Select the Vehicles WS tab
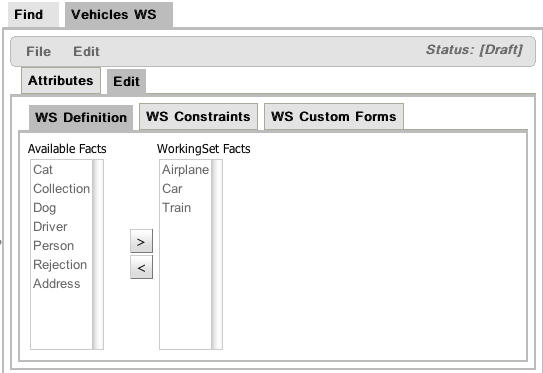543x373 pixels. point(119,15)
